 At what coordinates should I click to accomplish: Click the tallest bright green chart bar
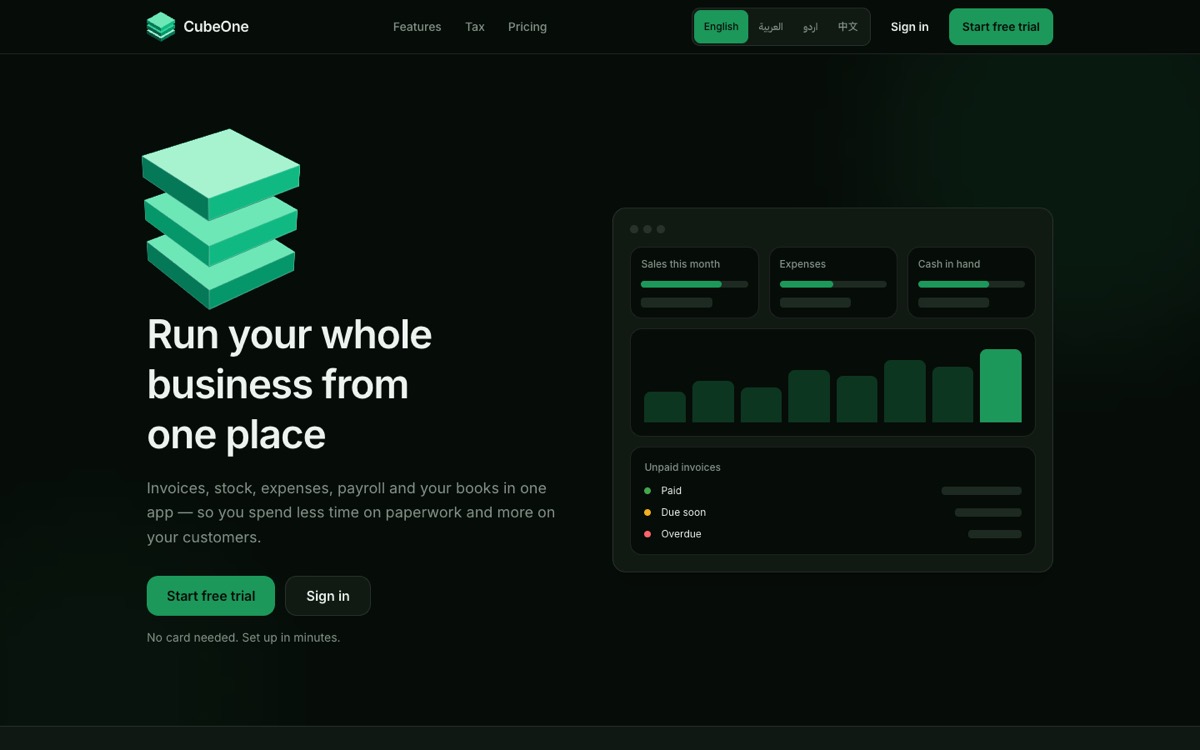click(1001, 386)
